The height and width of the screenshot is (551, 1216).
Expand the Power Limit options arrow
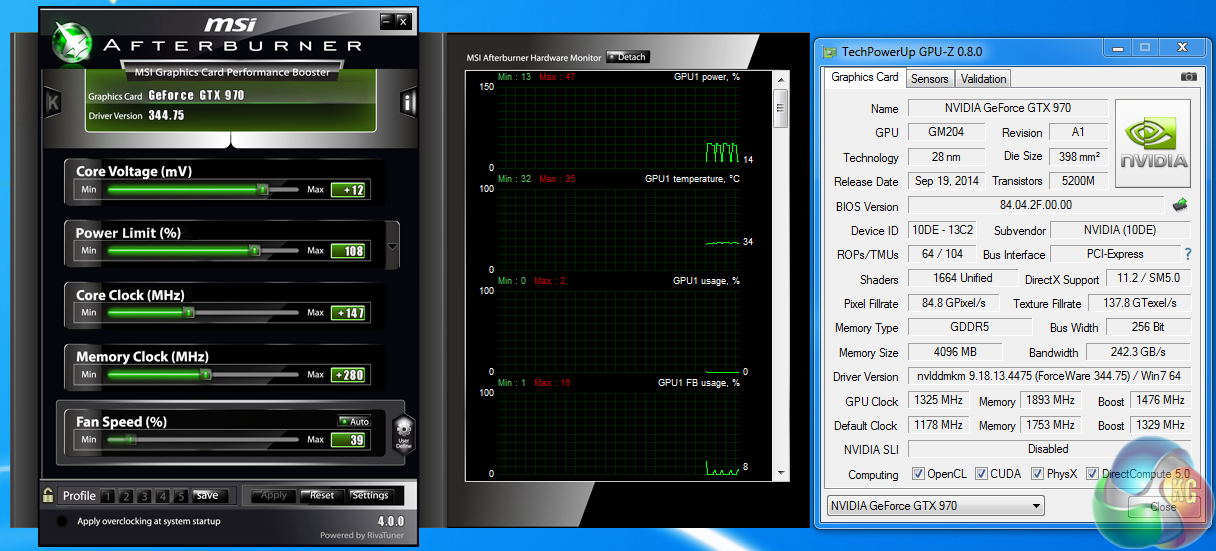pos(392,246)
